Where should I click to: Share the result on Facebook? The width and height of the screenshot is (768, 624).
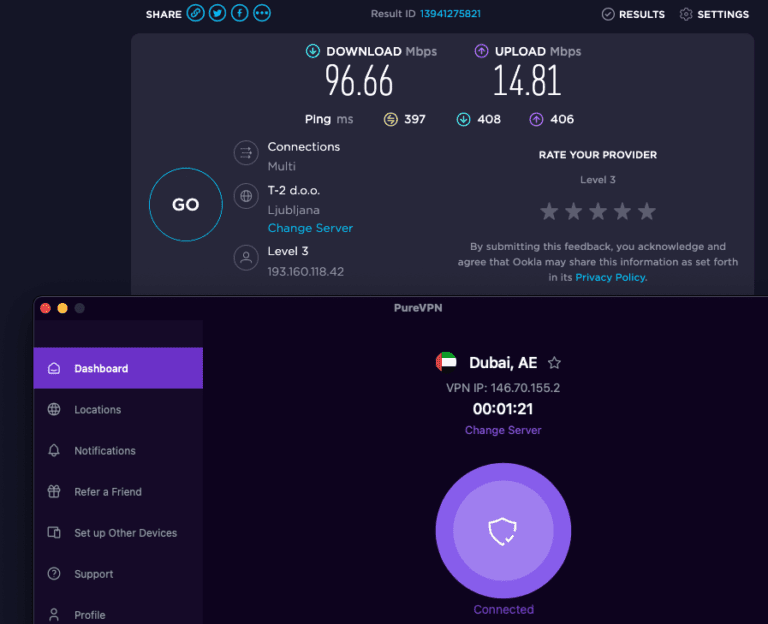click(240, 13)
